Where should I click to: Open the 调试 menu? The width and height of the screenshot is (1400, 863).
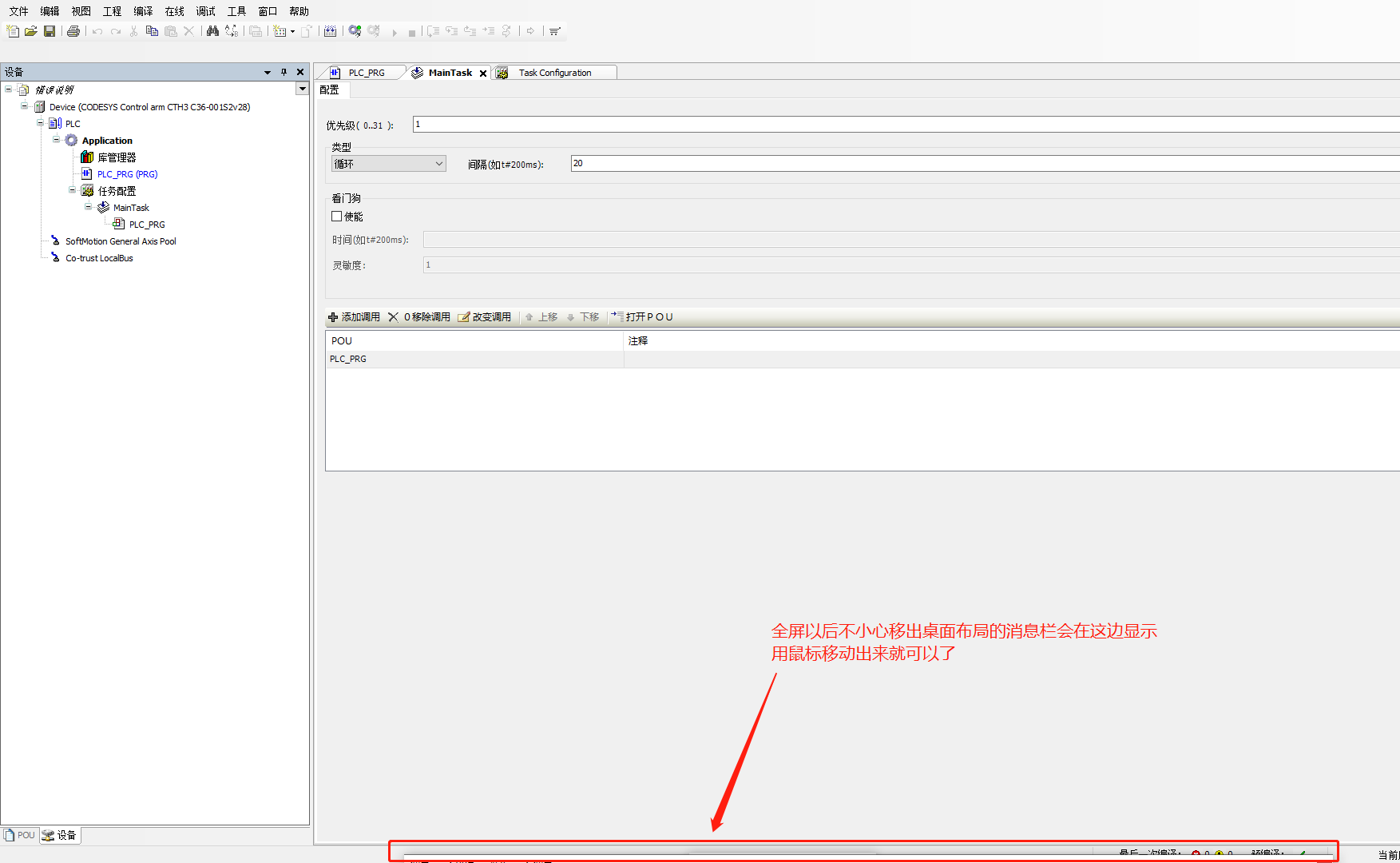(205, 11)
